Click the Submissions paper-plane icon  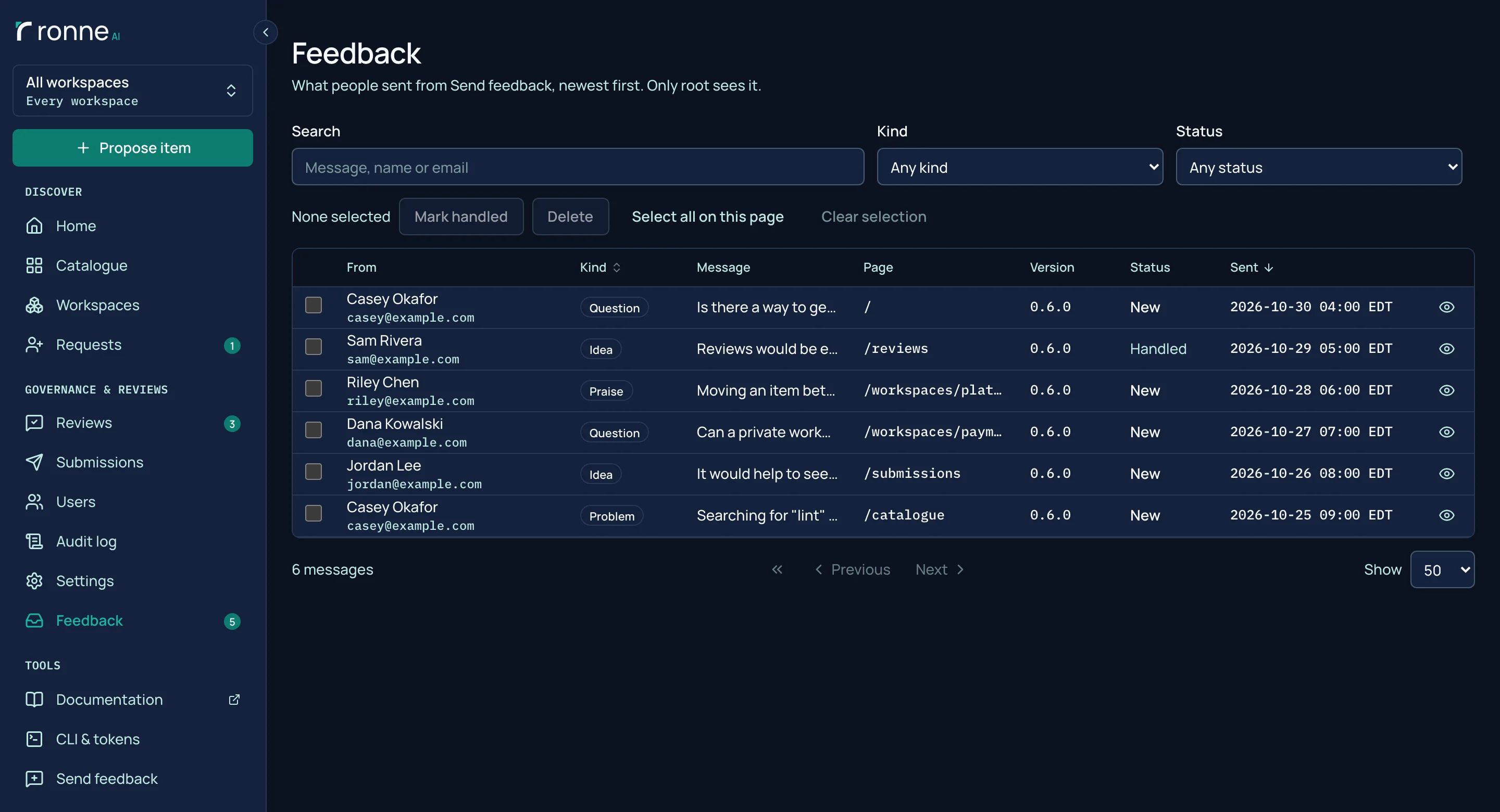pos(34,462)
